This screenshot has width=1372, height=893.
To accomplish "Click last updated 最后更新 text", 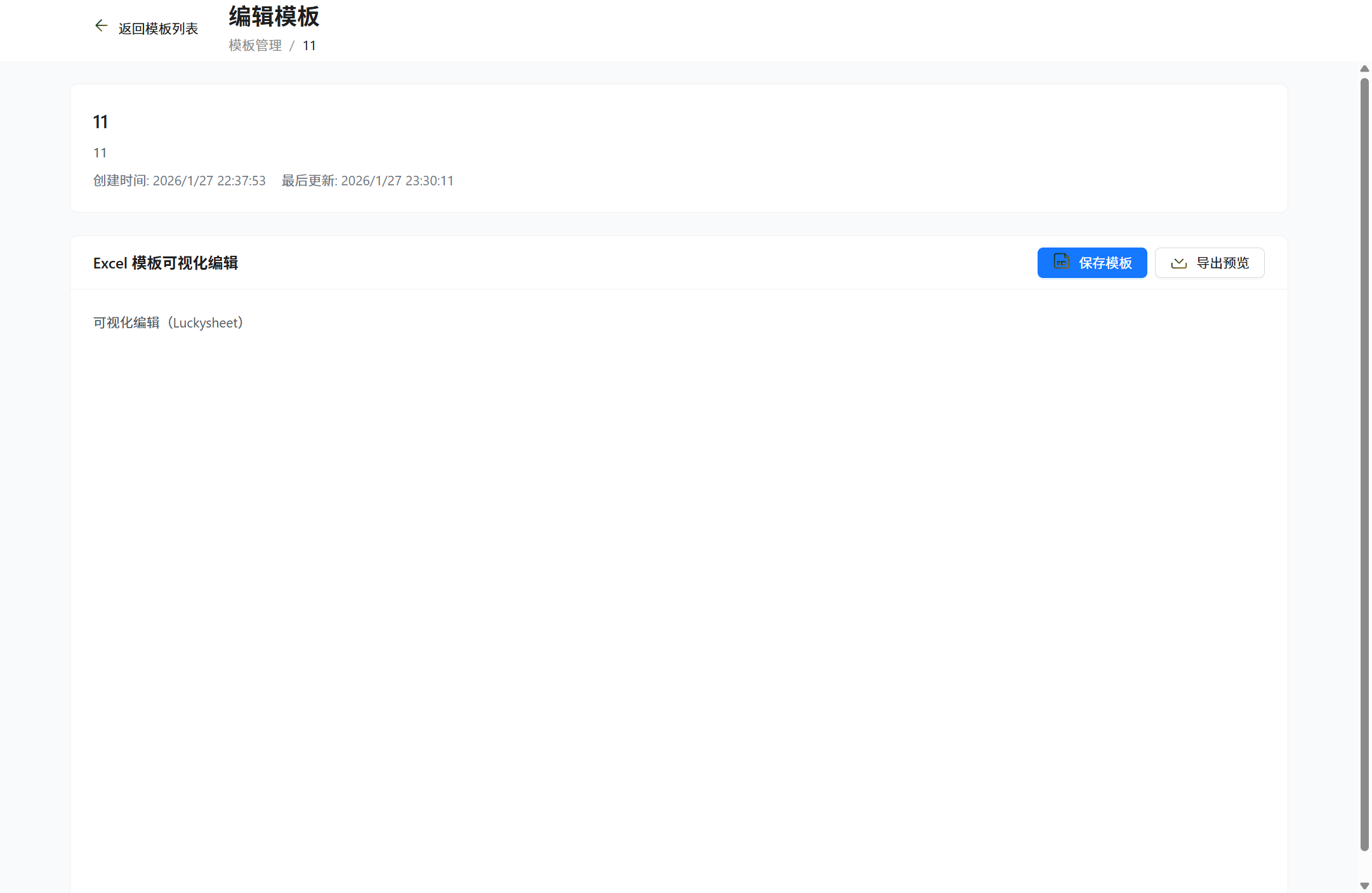I will point(367,181).
